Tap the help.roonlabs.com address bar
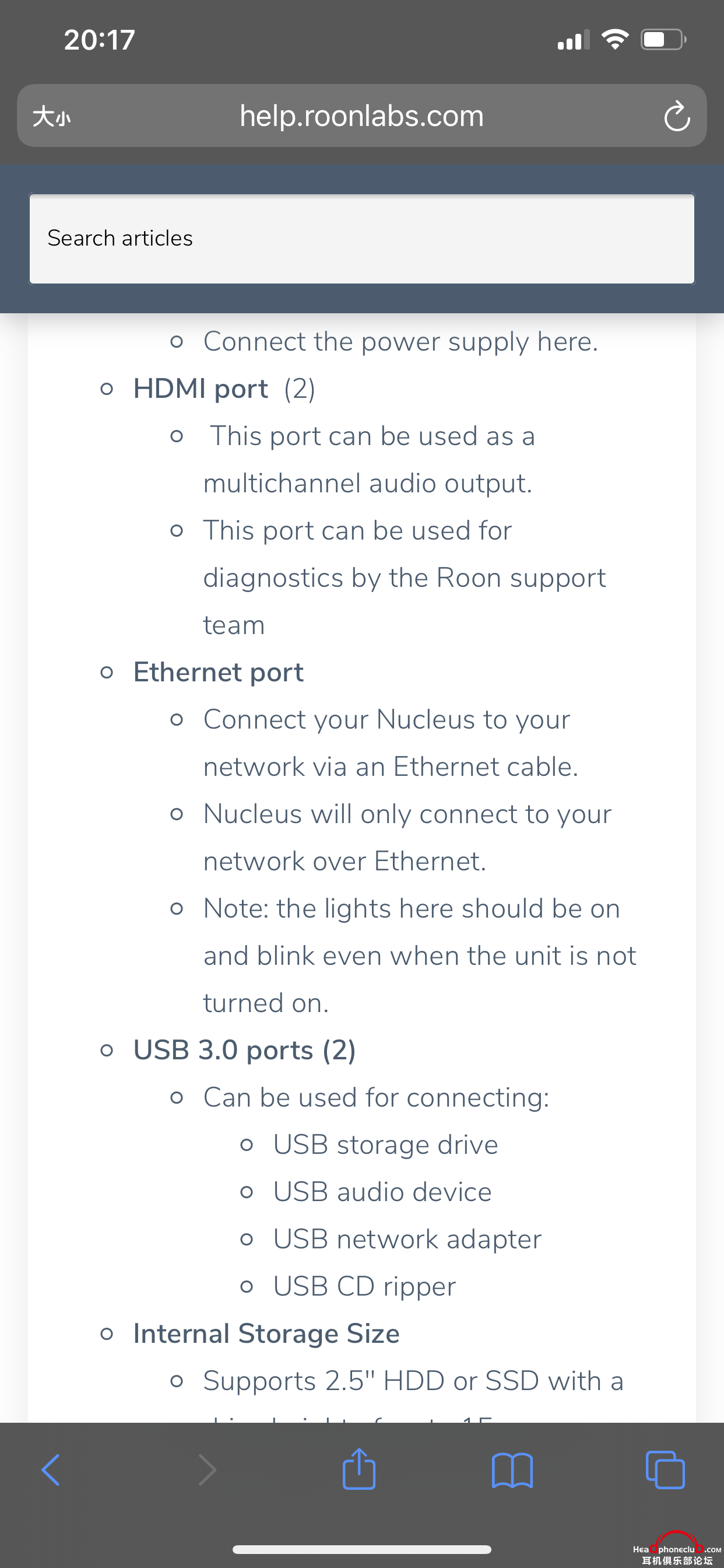The image size is (724, 1568). [361, 116]
